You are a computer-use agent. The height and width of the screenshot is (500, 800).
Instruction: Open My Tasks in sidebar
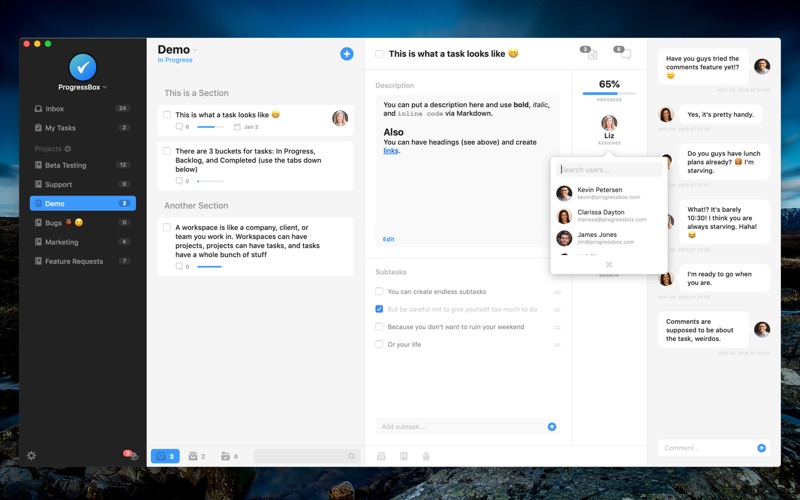tap(83, 128)
